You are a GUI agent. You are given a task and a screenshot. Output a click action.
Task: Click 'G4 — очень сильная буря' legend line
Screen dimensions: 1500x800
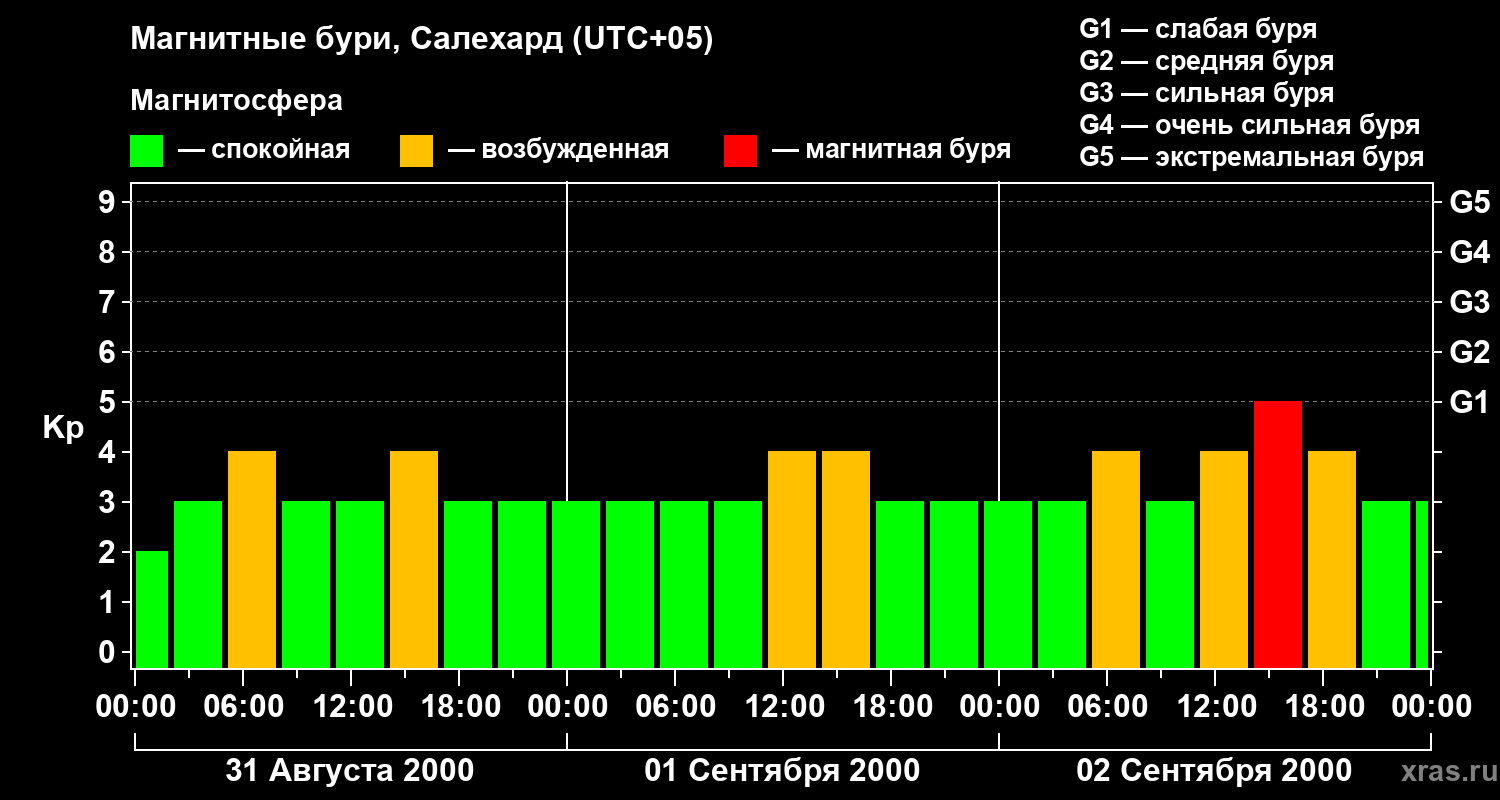(x=1249, y=125)
